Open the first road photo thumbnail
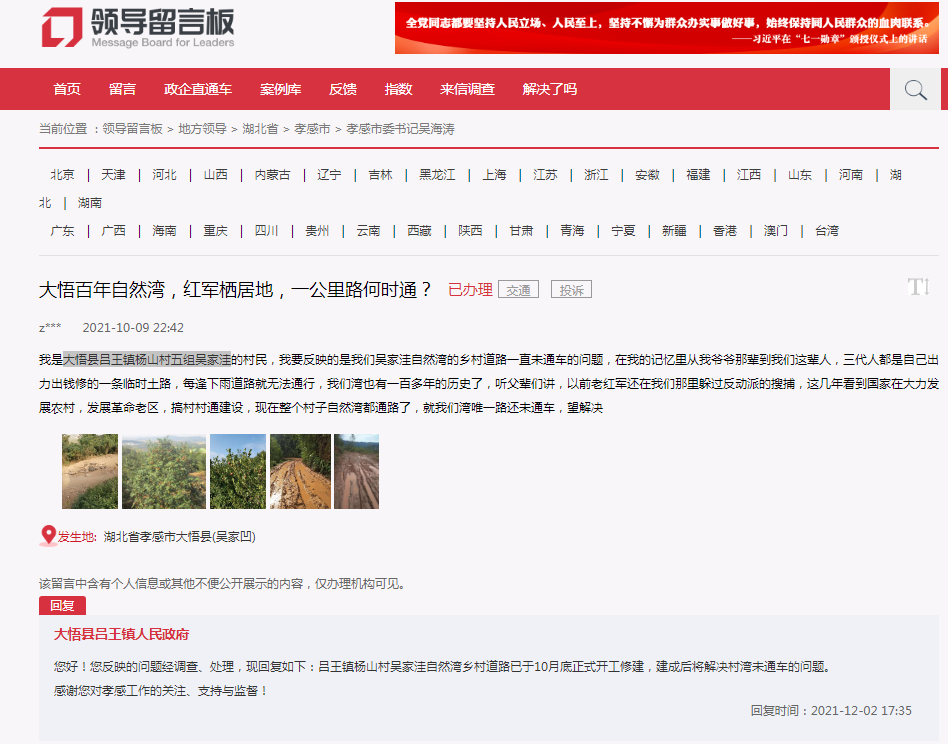Viewport: 948px width, 744px height. tap(90, 471)
